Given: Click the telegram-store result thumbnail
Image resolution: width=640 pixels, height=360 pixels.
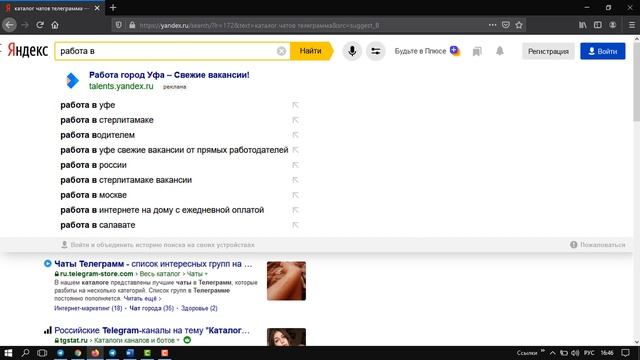Looking at the screenshot, I should point(286,281).
